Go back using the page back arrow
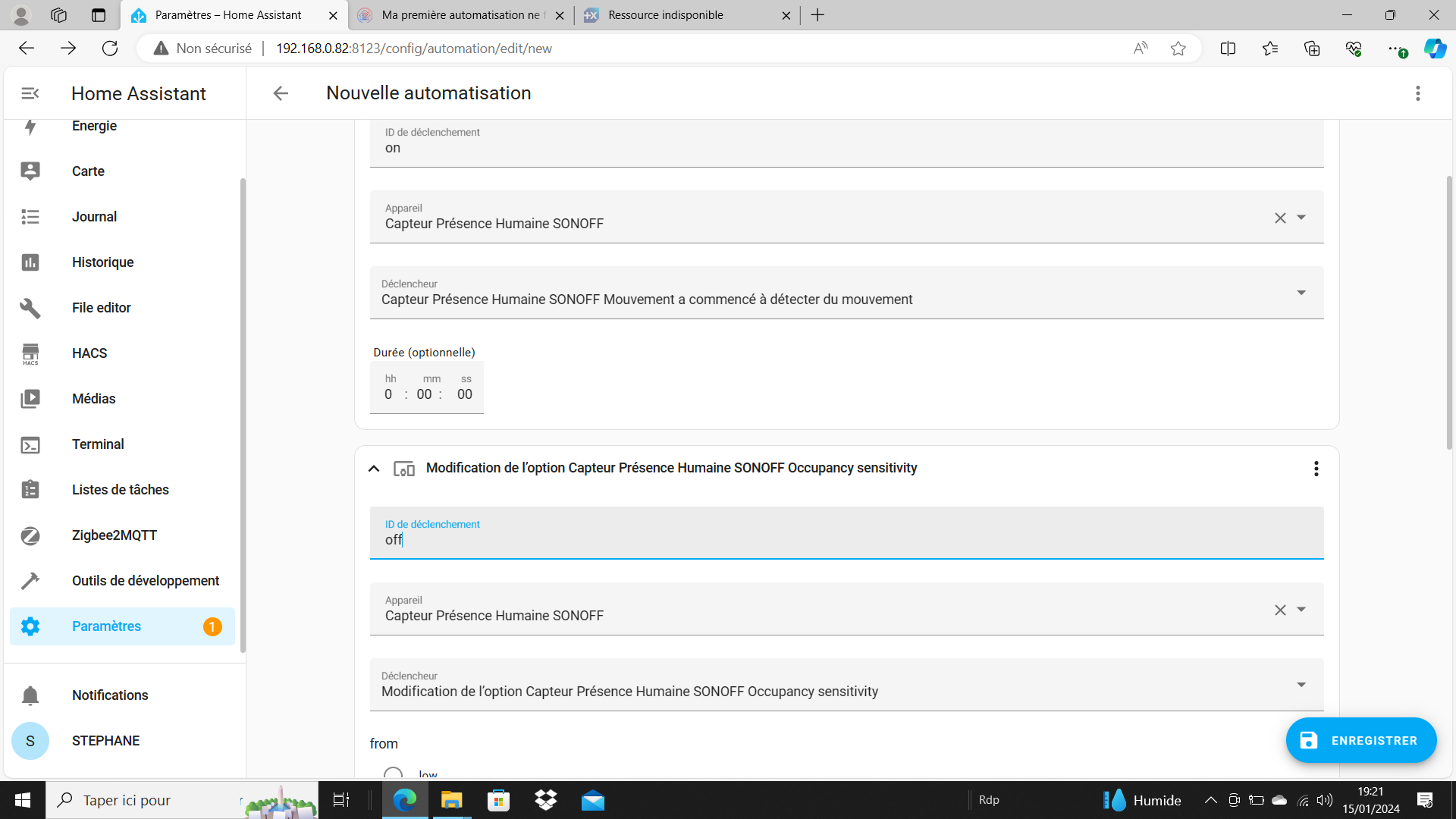 click(x=281, y=93)
